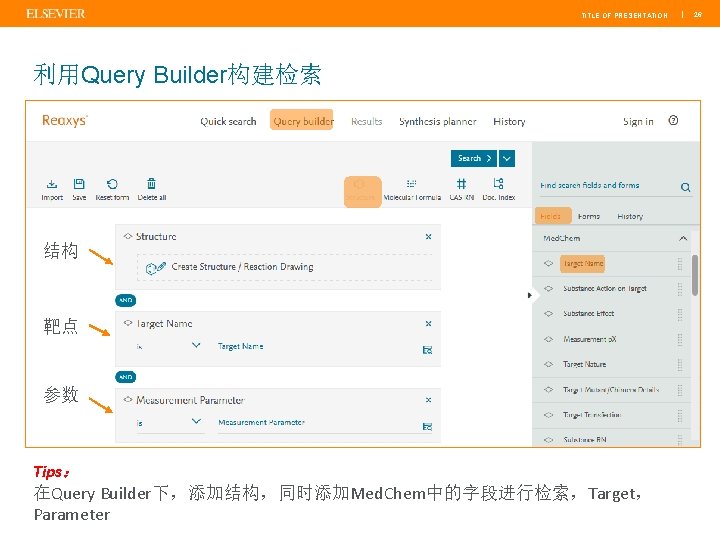Switch to side panel History tab
The width and height of the screenshot is (720, 540).
(630, 216)
